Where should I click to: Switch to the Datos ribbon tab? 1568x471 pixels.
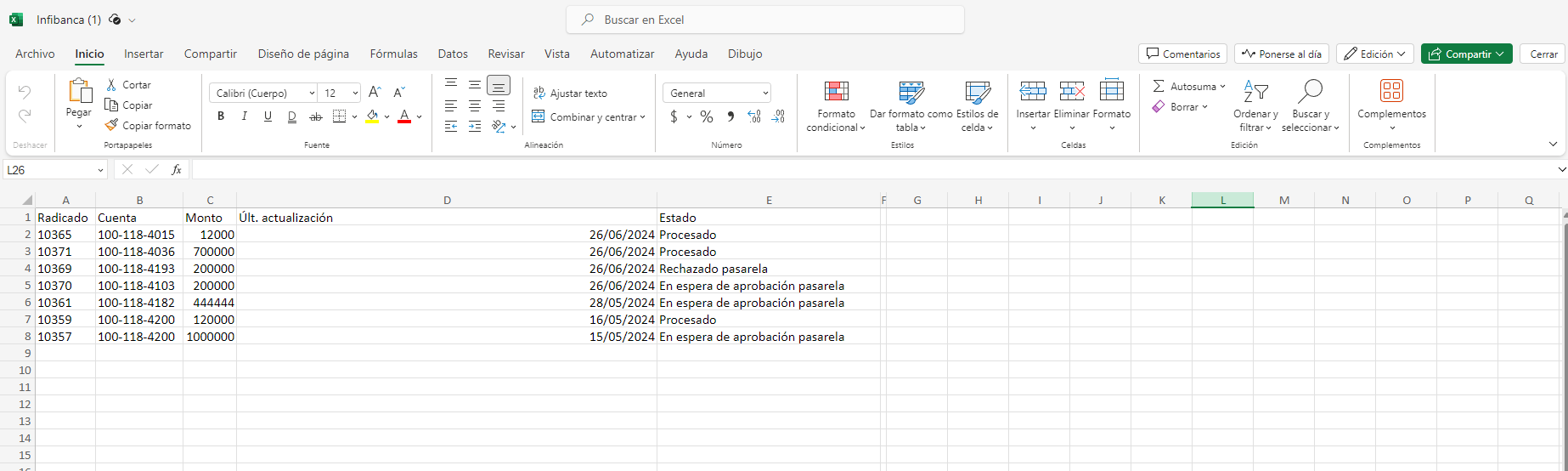[x=453, y=54]
